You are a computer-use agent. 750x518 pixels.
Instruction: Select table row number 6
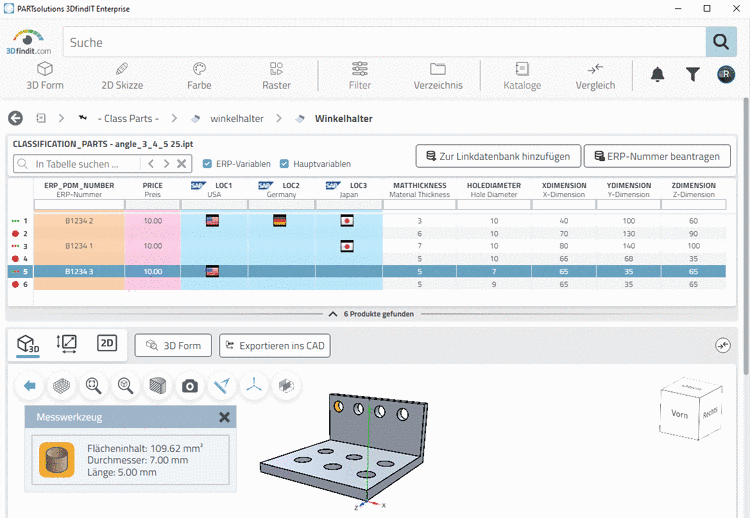[367, 284]
